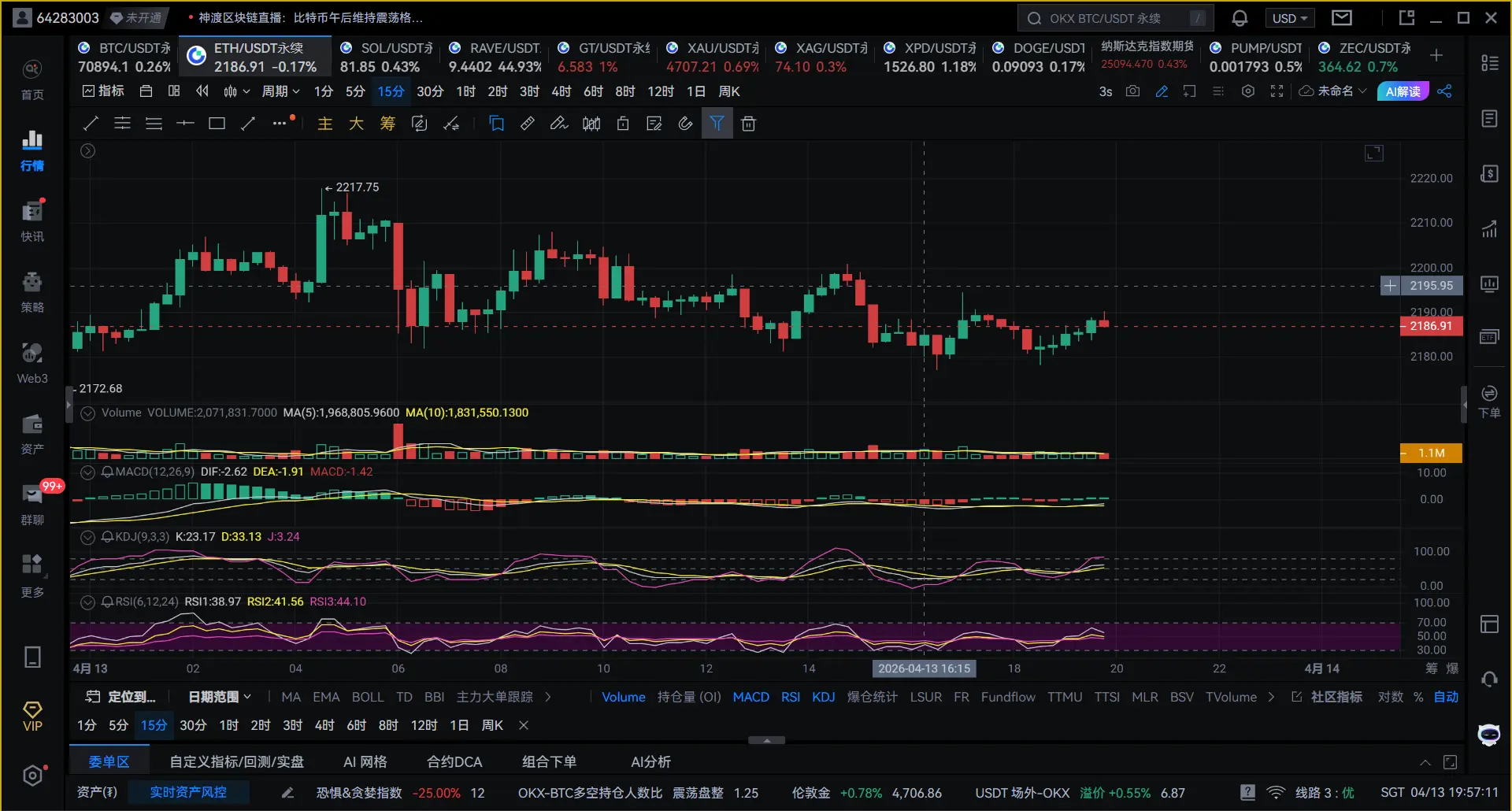The height and width of the screenshot is (811, 1512).
Task: Enable the MA overlay indicator
Action: pos(291,697)
